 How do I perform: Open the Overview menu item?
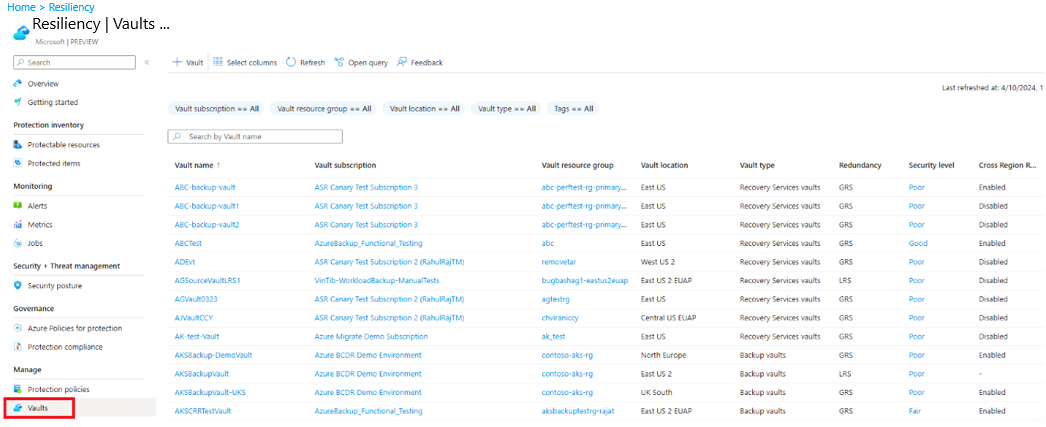pyautogui.click(x=43, y=83)
